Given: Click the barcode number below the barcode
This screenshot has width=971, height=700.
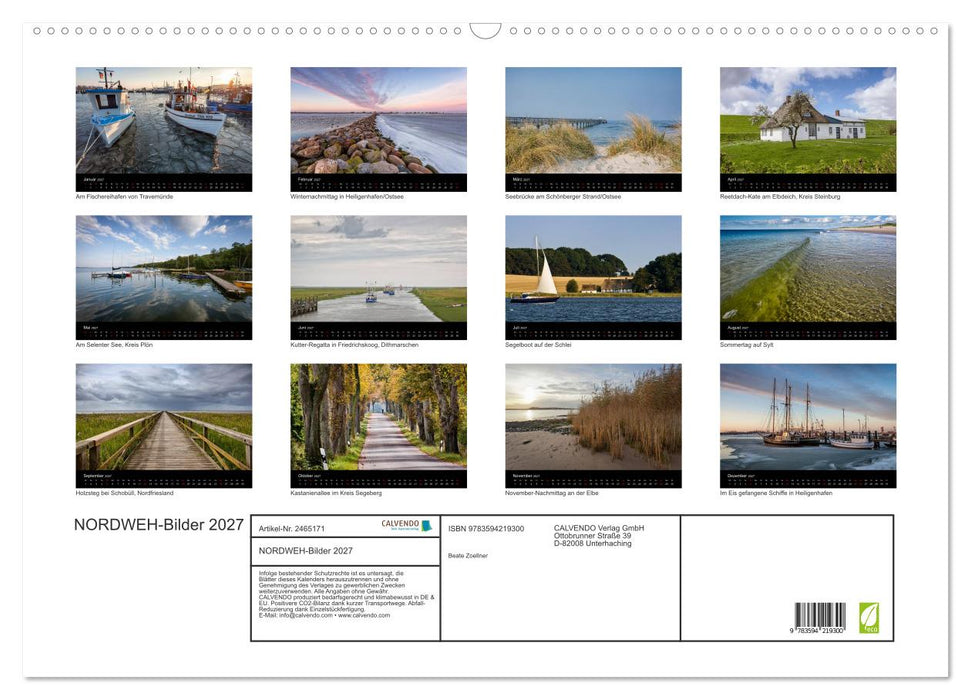Looking at the screenshot, I should pyautogui.click(x=817, y=631).
